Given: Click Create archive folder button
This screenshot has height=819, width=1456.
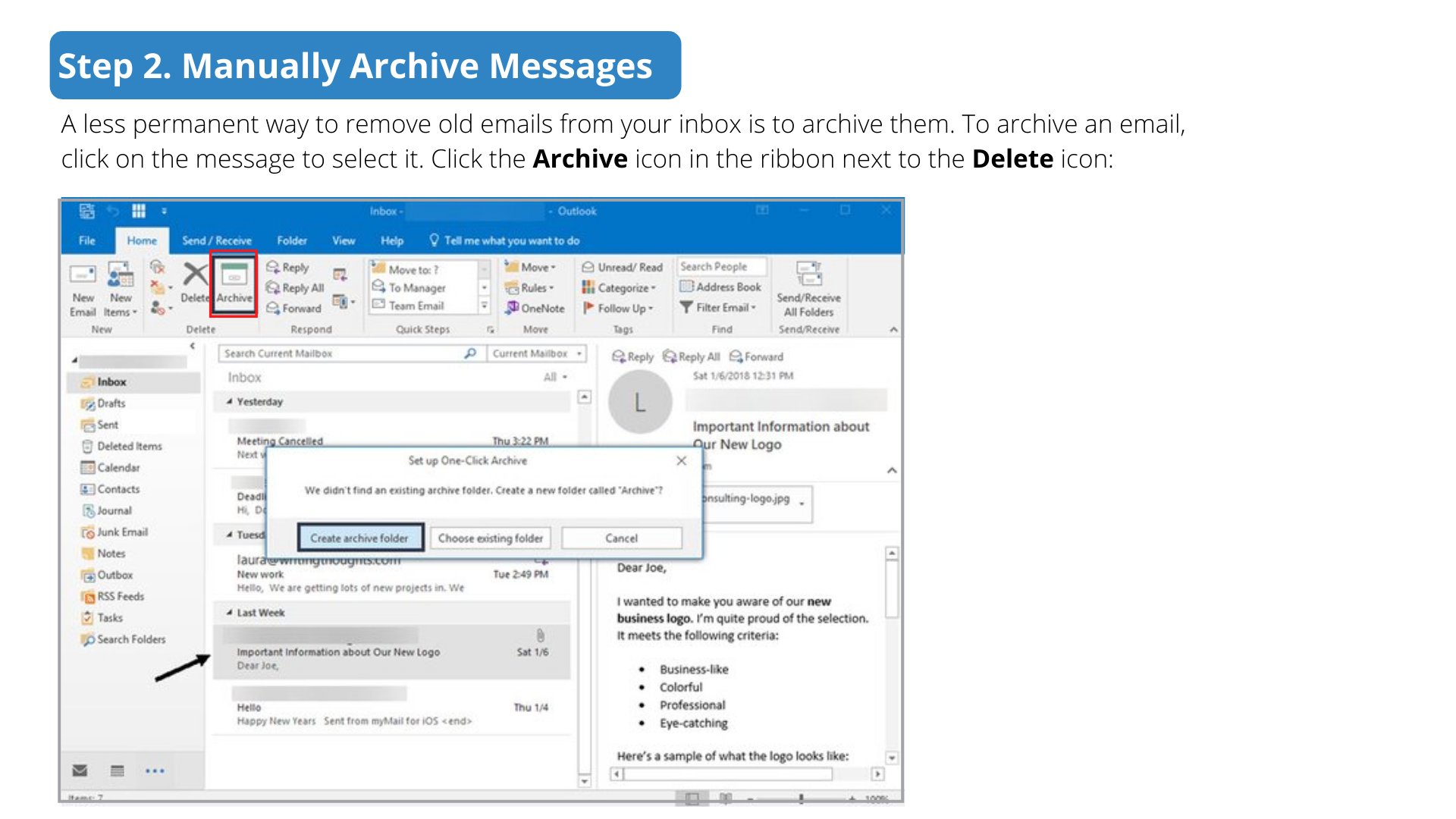Looking at the screenshot, I should click(359, 538).
